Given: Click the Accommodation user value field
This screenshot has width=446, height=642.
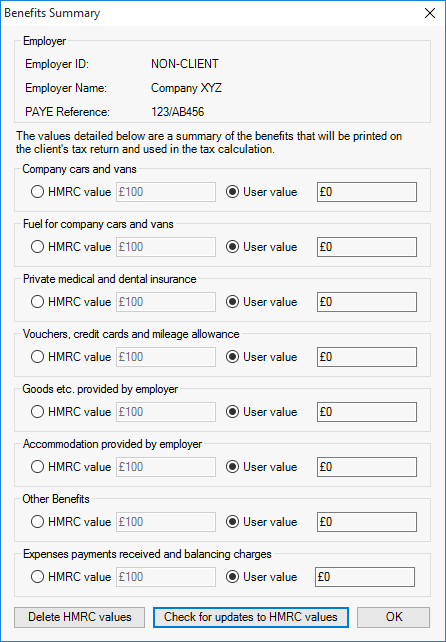Looking at the screenshot, I should pos(367,467).
